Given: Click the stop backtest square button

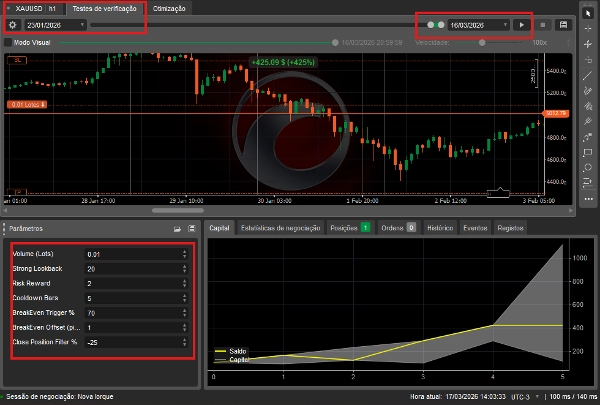Looking at the screenshot, I should (x=543, y=24).
